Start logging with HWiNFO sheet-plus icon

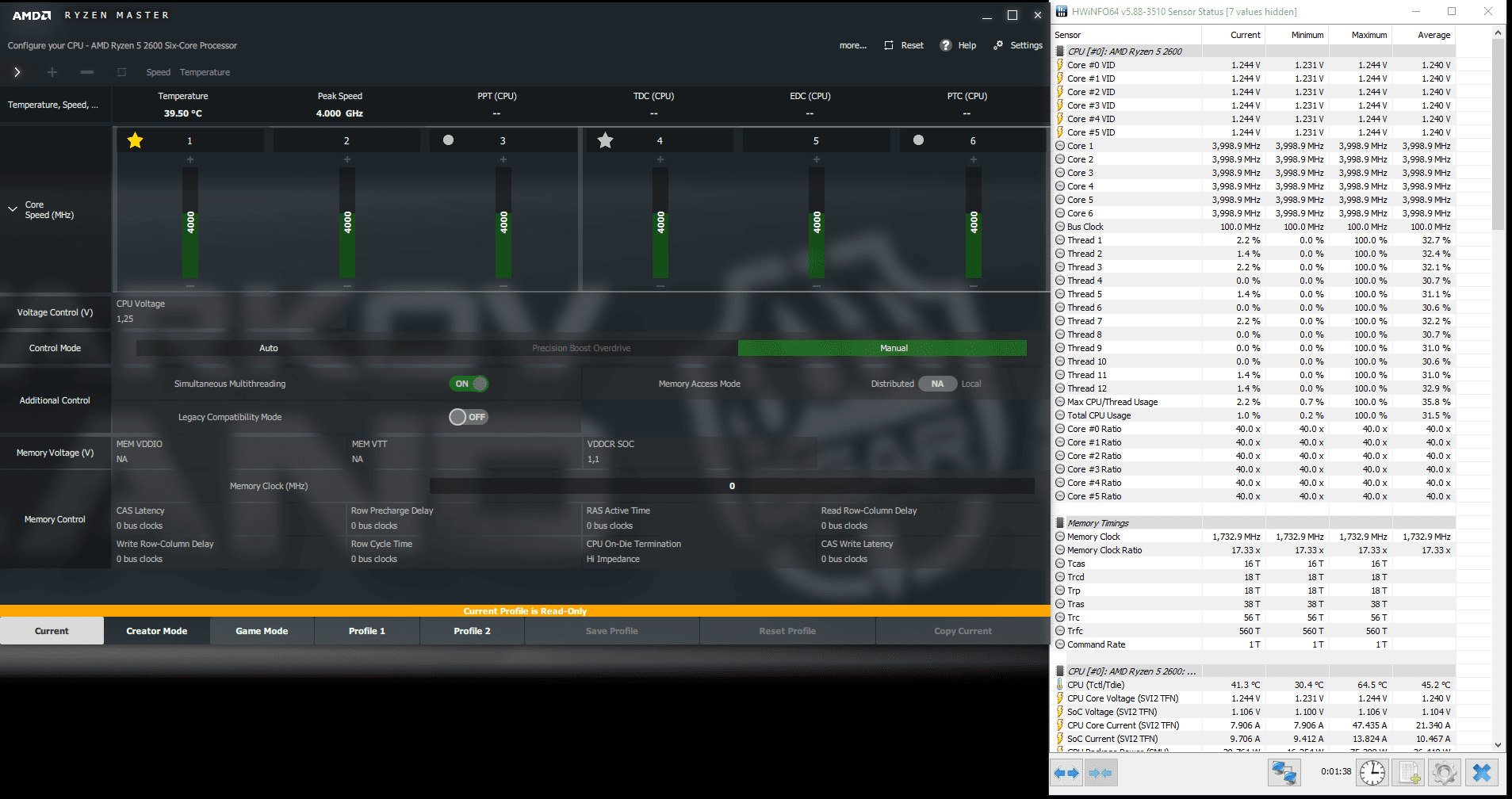(x=1409, y=772)
